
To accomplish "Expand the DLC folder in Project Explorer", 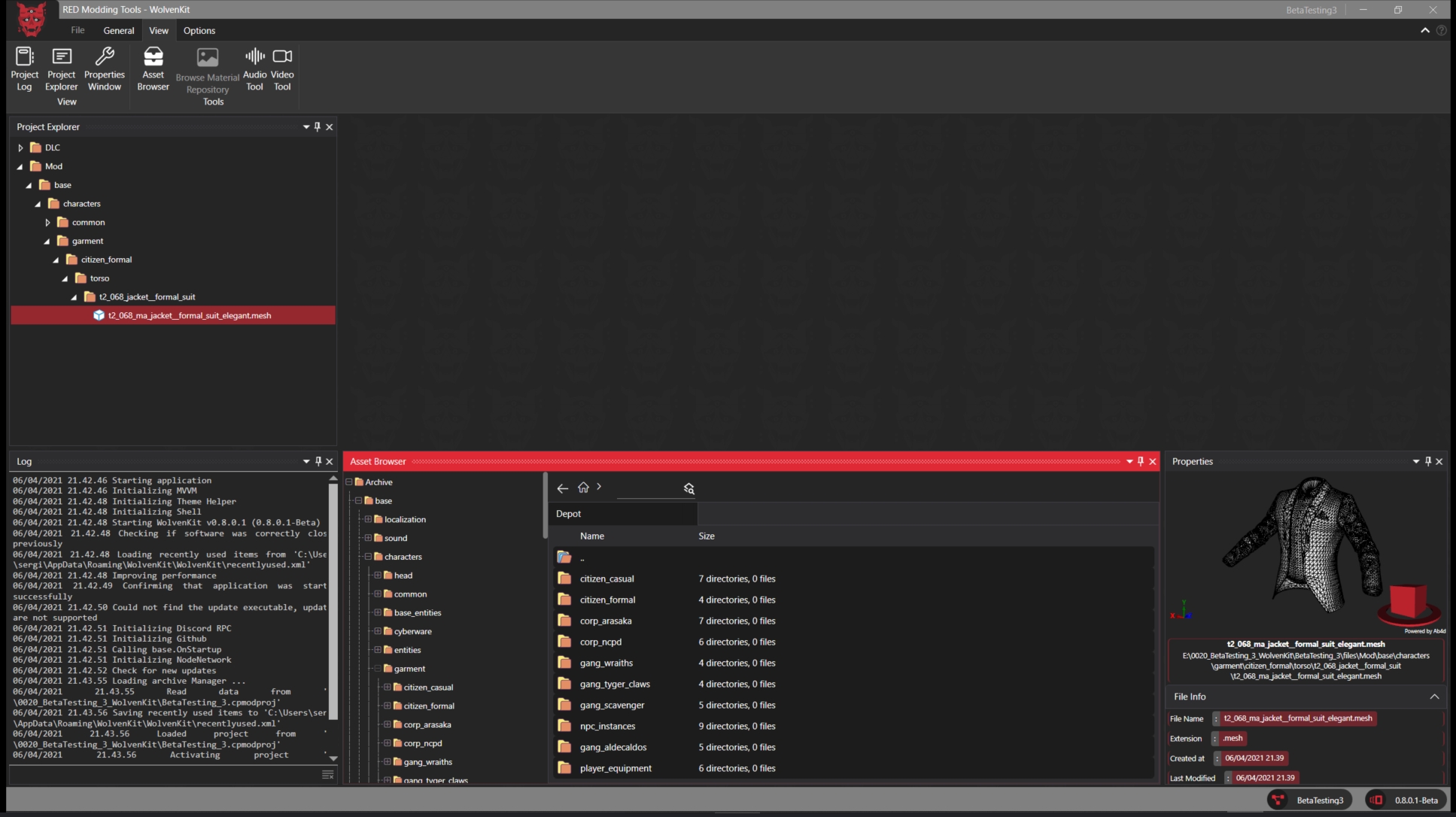I will pyautogui.click(x=20, y=147).
